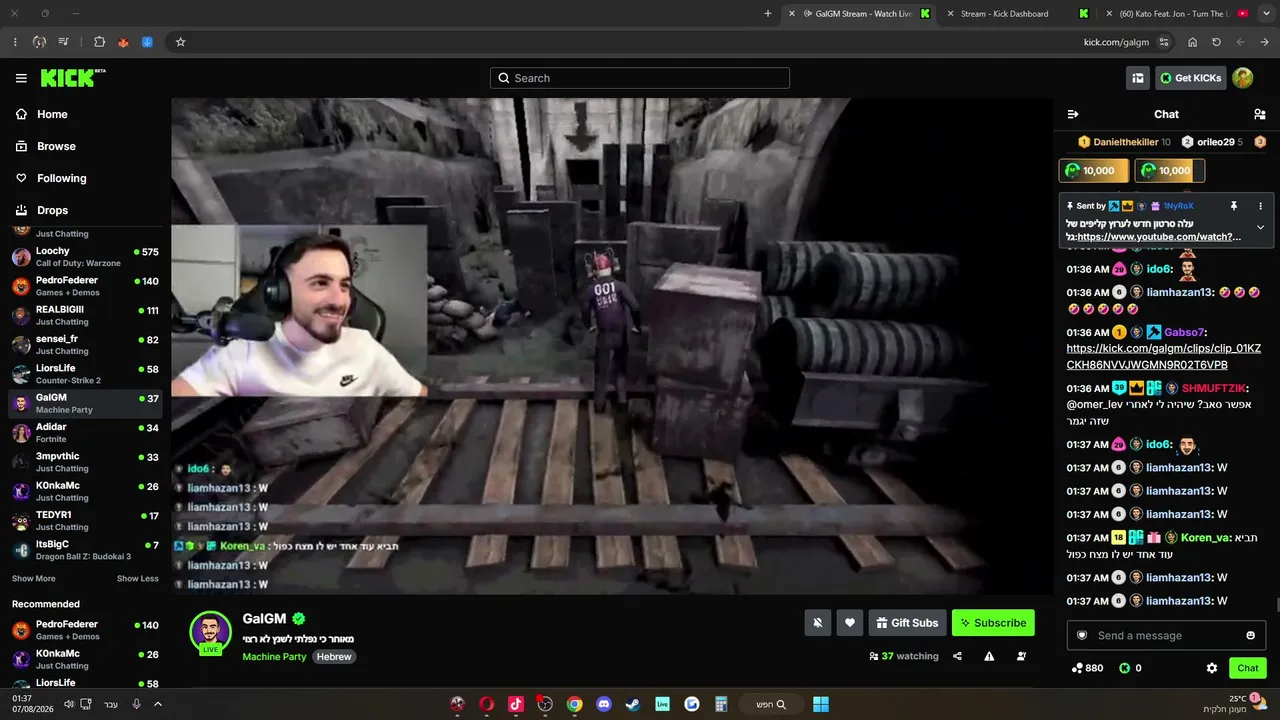
Task: Report the stream with warning icon
Action: tap(989, 656)
